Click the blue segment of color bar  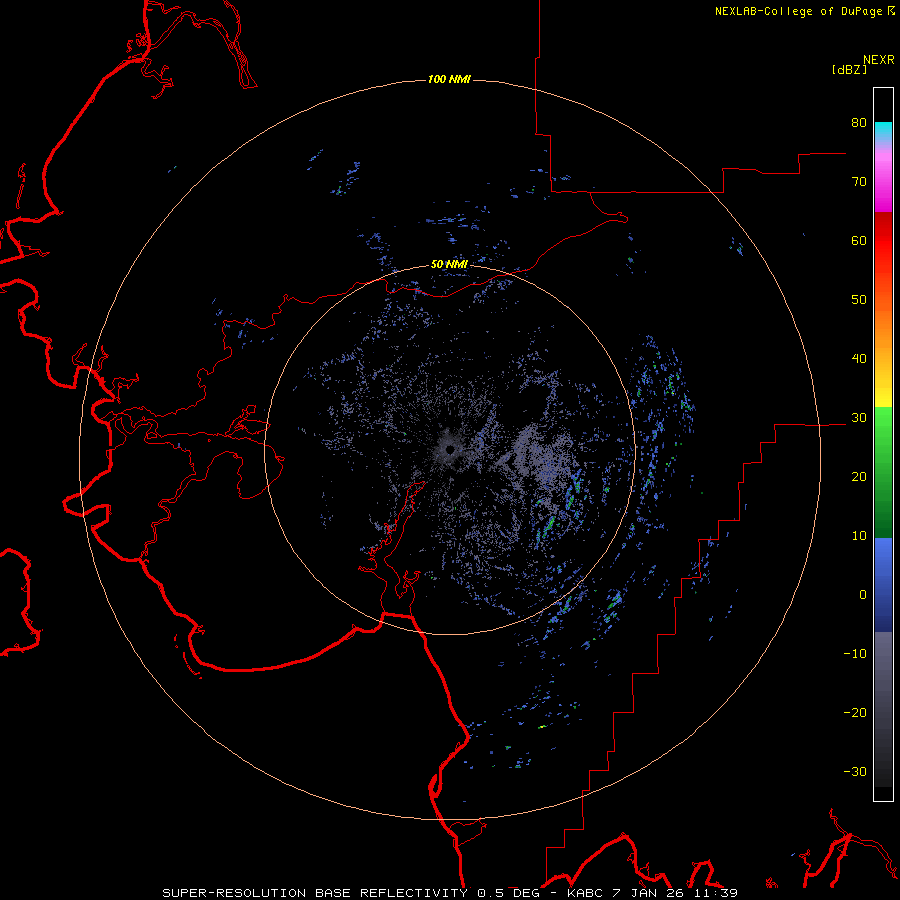pyautogui.click(x=883, y=585)
